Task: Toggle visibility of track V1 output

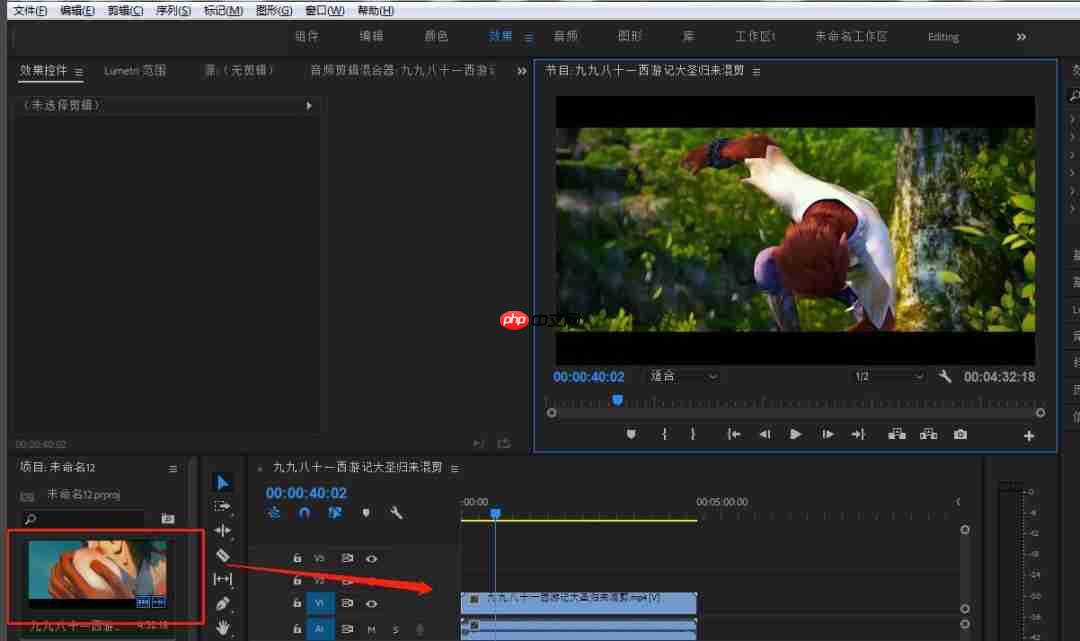Action: [372, 603]
